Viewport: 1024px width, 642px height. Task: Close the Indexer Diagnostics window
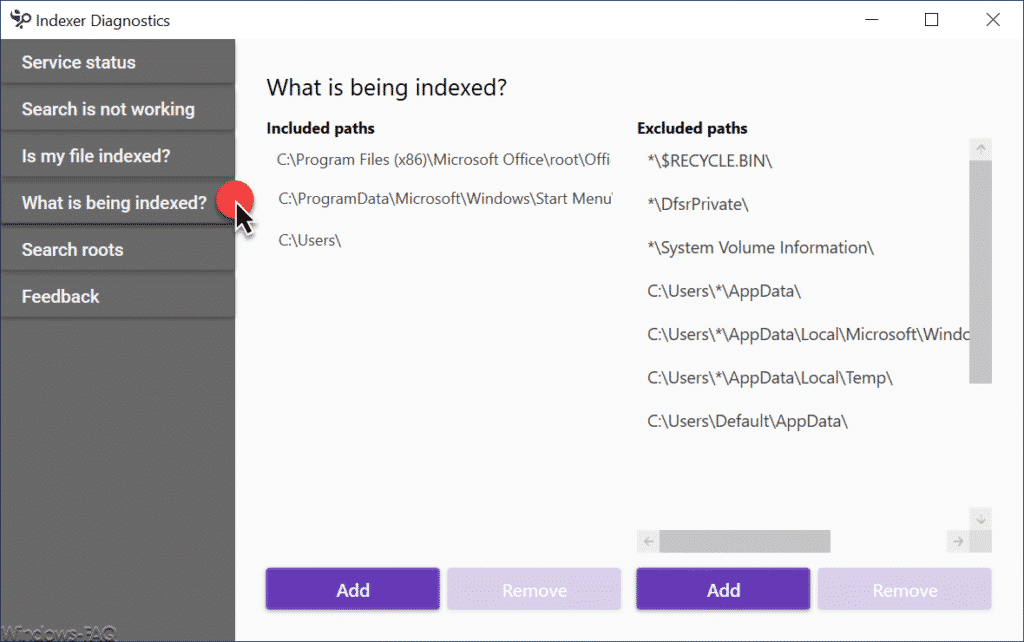point(993,20)
